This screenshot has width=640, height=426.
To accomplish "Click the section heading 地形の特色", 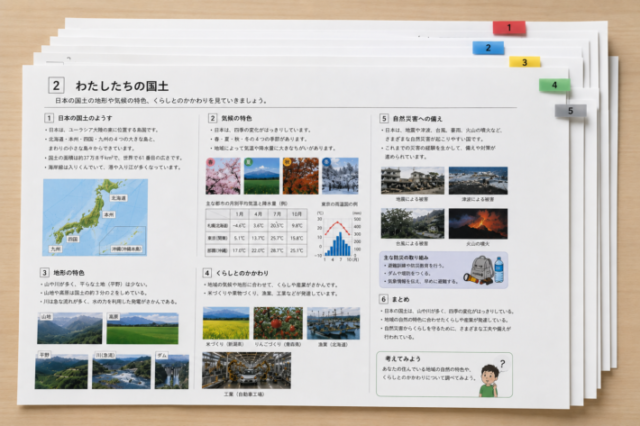I will click(69, 273).
